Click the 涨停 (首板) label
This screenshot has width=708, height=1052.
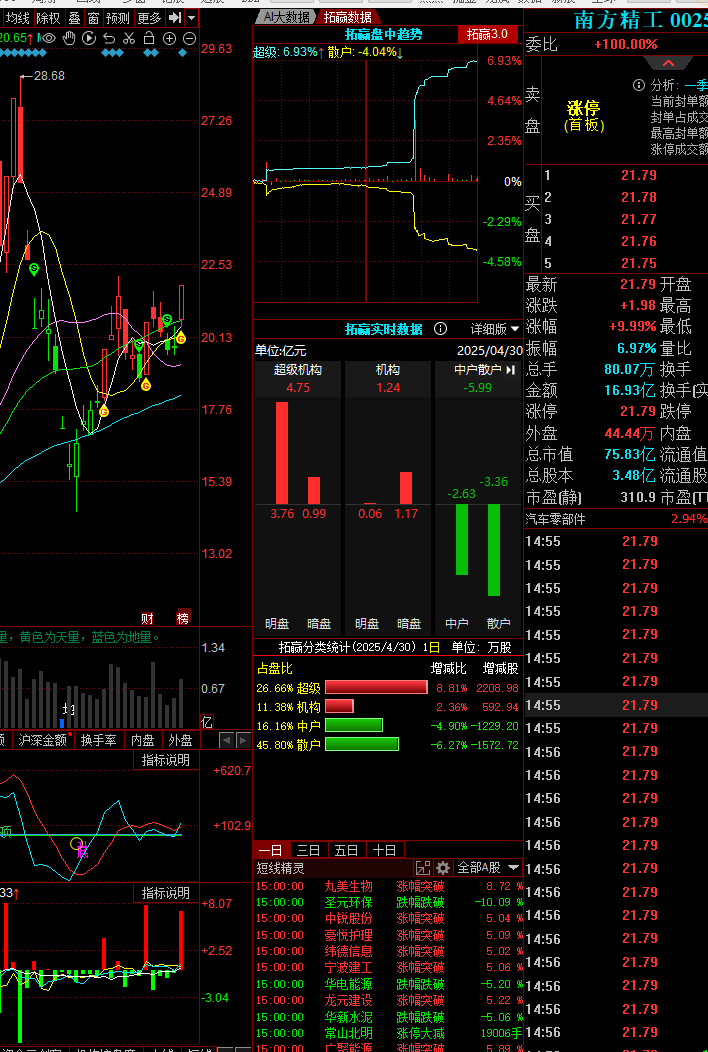(583, 115)
